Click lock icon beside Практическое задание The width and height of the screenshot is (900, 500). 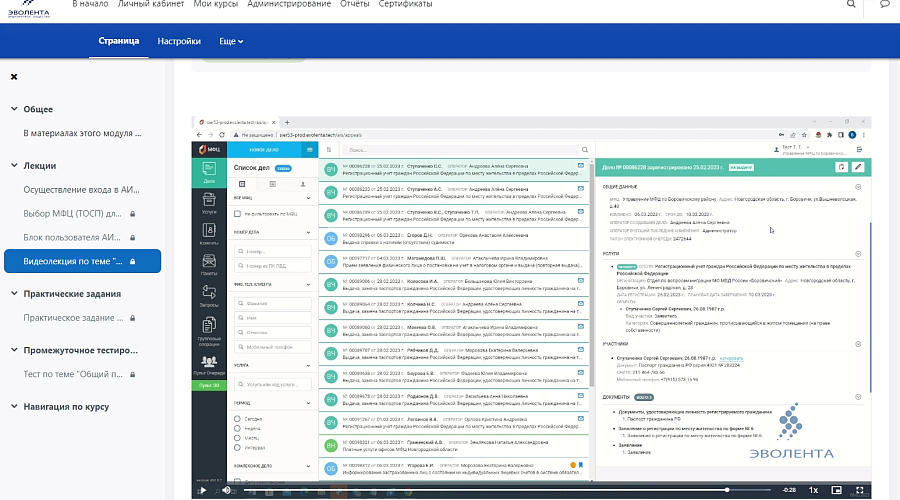point(133,318)
